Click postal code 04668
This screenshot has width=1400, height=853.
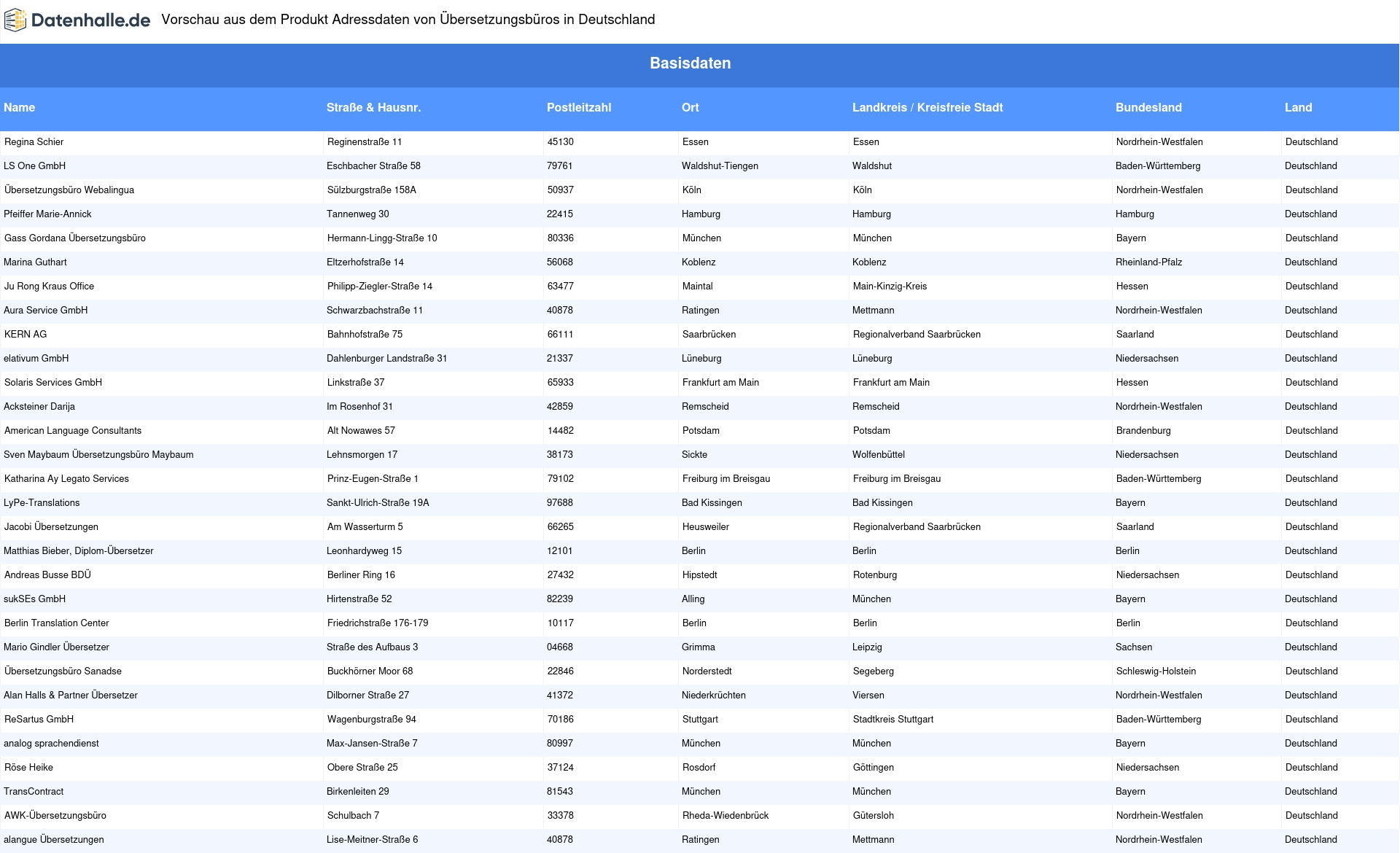[x=560, y=647]
